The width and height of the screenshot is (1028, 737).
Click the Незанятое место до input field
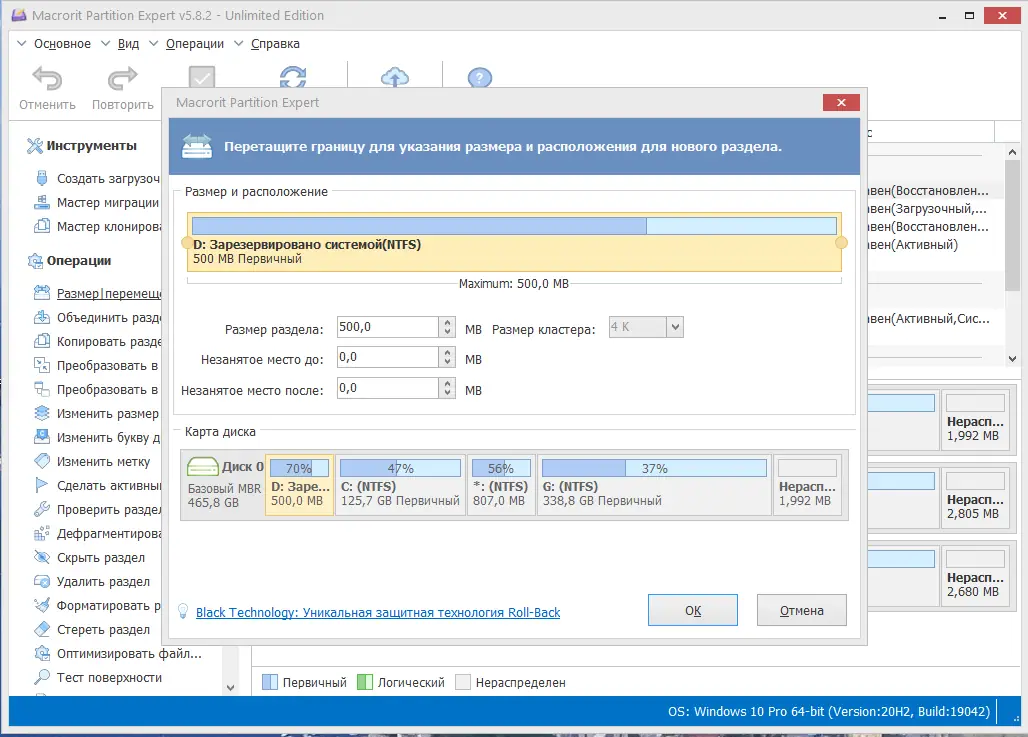387,357
